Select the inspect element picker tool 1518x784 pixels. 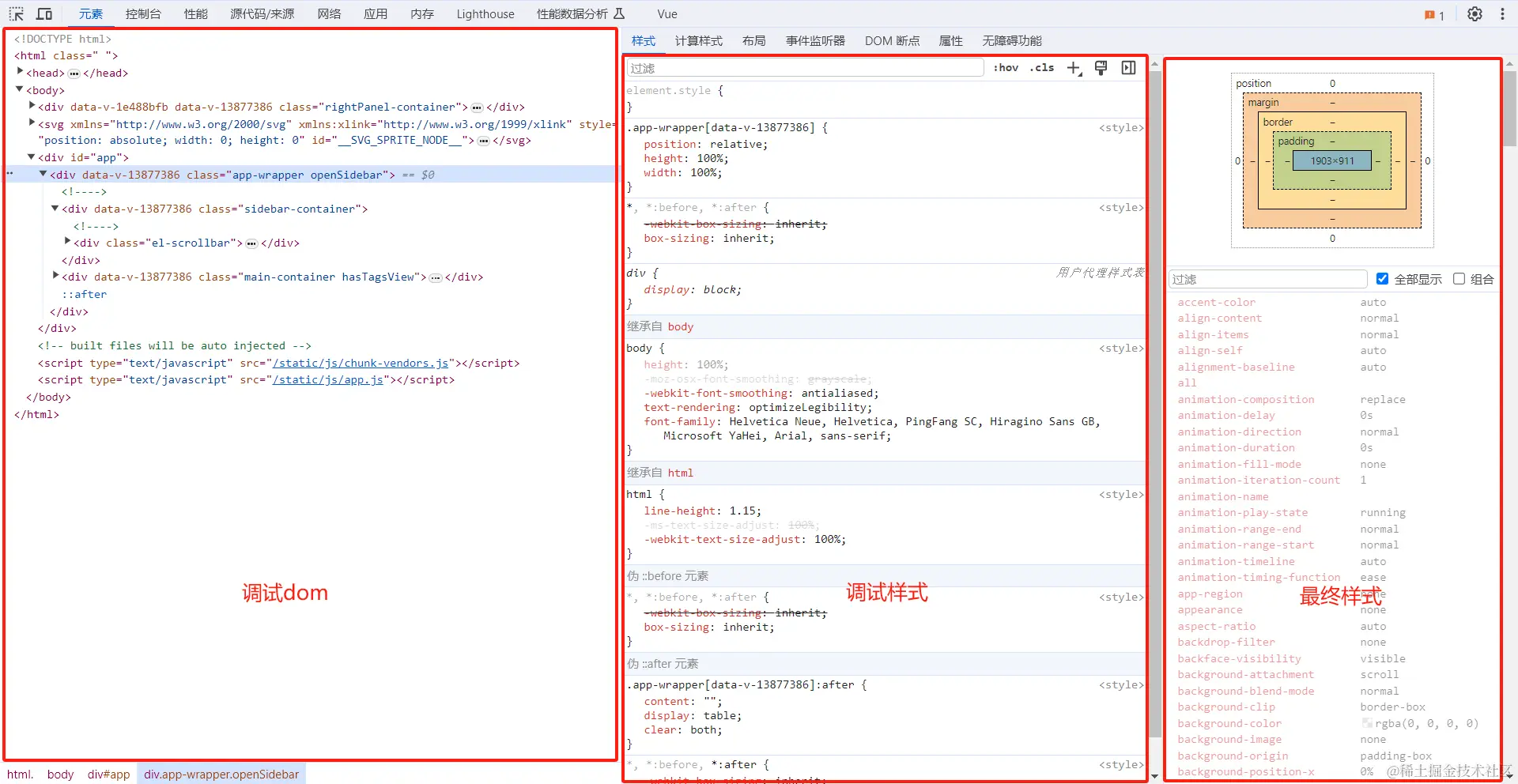[x=15, y=13]
